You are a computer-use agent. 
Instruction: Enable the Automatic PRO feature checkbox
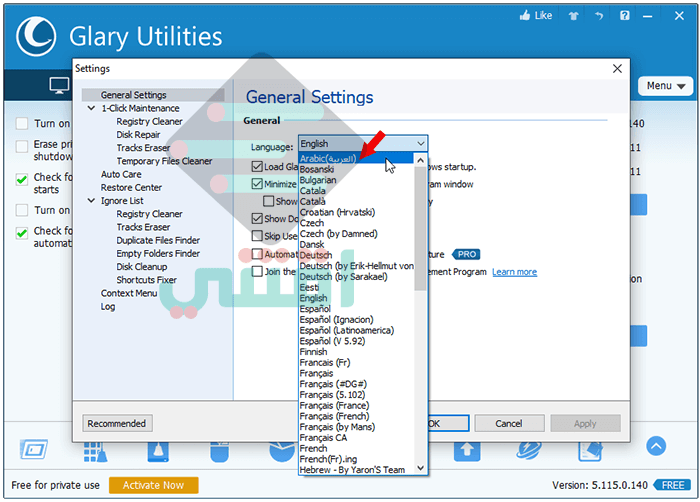click(x=257, y=254)
